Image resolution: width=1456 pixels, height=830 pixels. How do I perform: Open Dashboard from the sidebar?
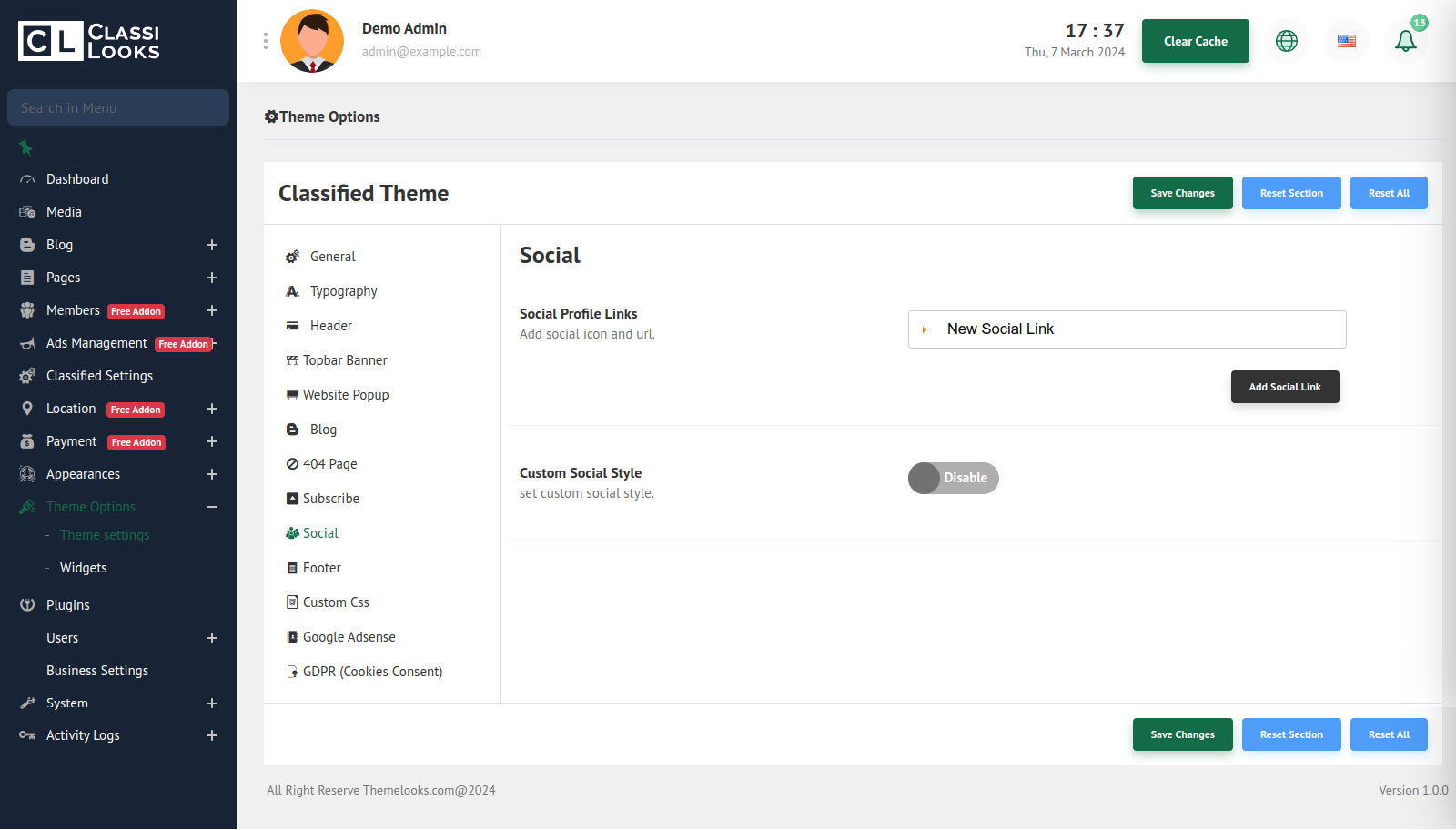(x=77, y=179)
